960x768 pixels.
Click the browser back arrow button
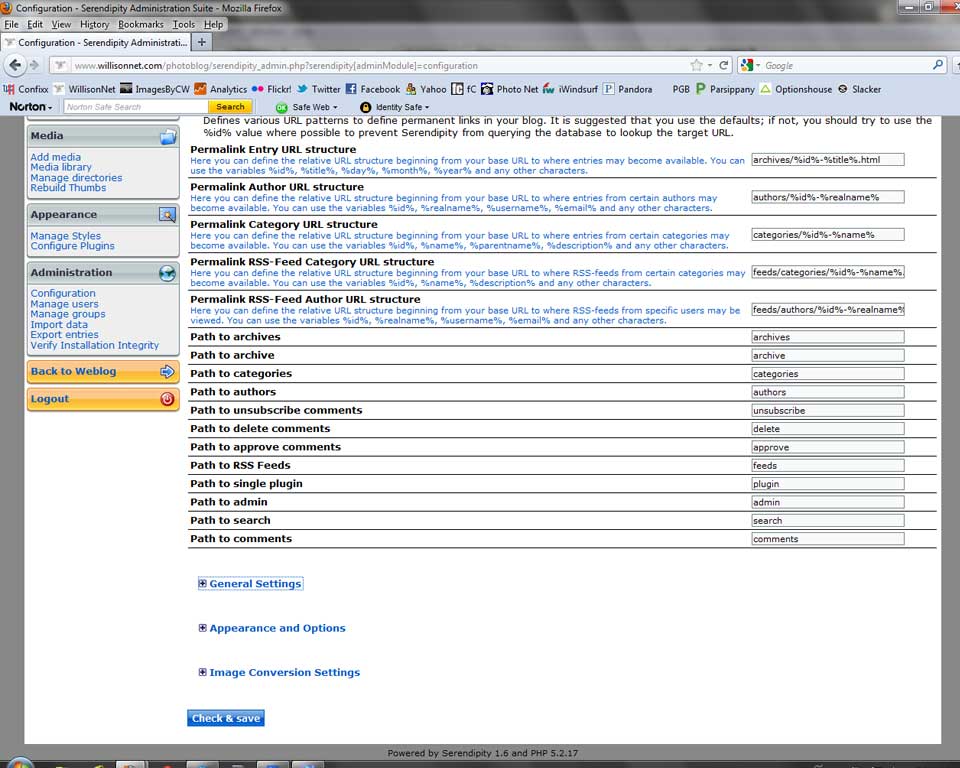click(x=15, y=65)
